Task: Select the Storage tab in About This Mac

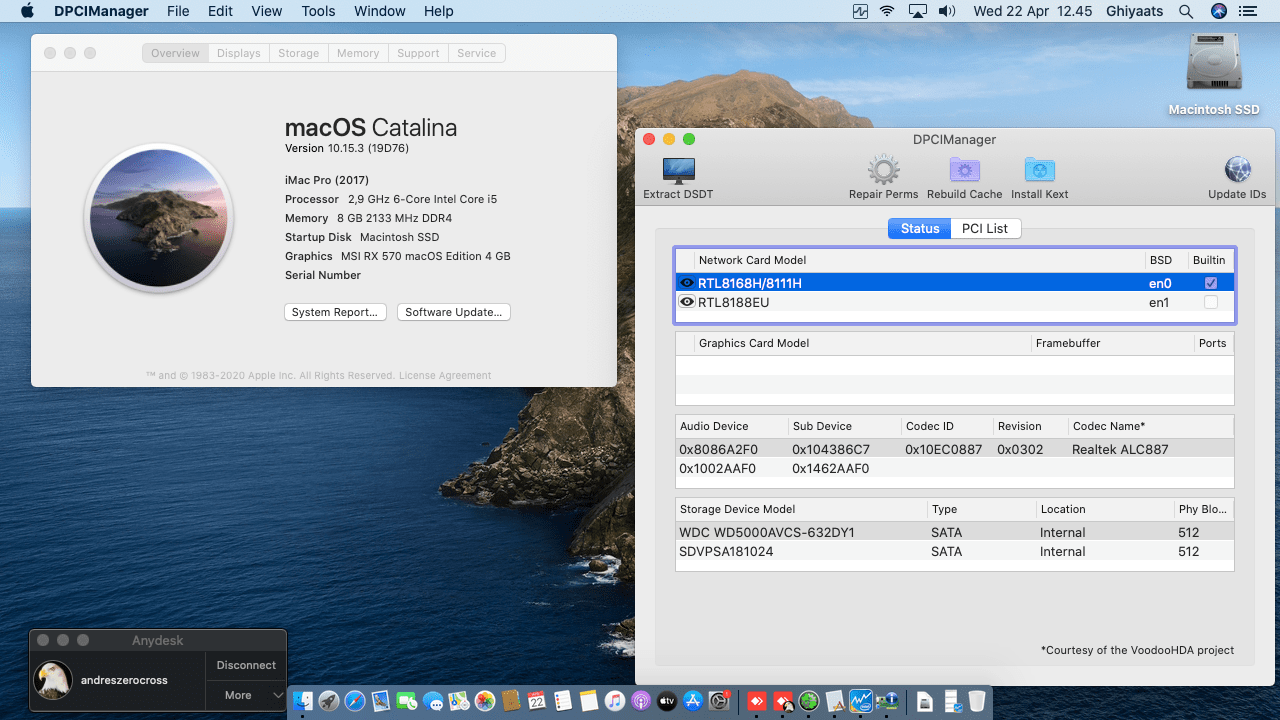Action: (x=298, y=53)
